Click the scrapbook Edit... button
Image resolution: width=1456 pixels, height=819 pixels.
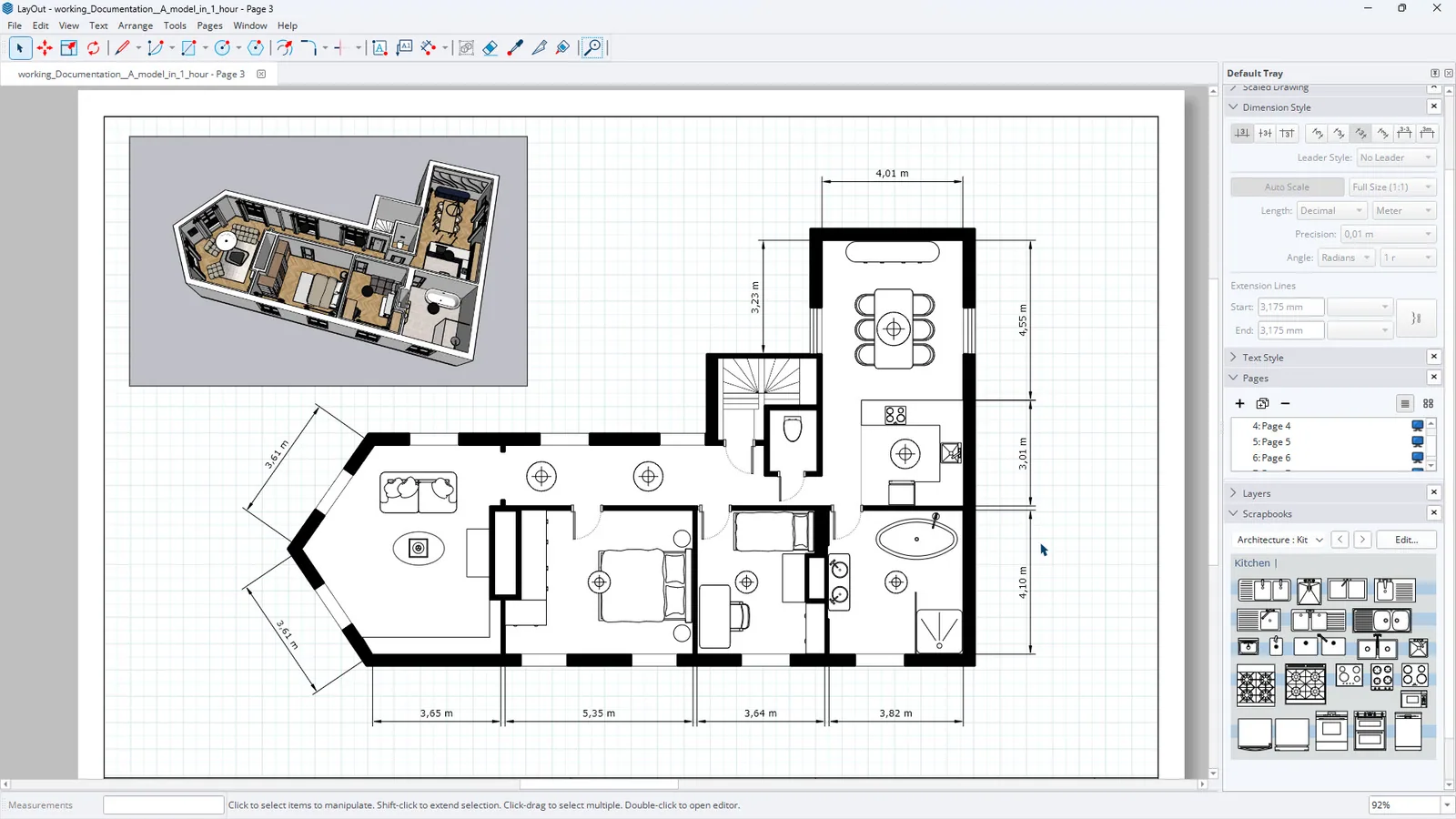pos(1406,540)
